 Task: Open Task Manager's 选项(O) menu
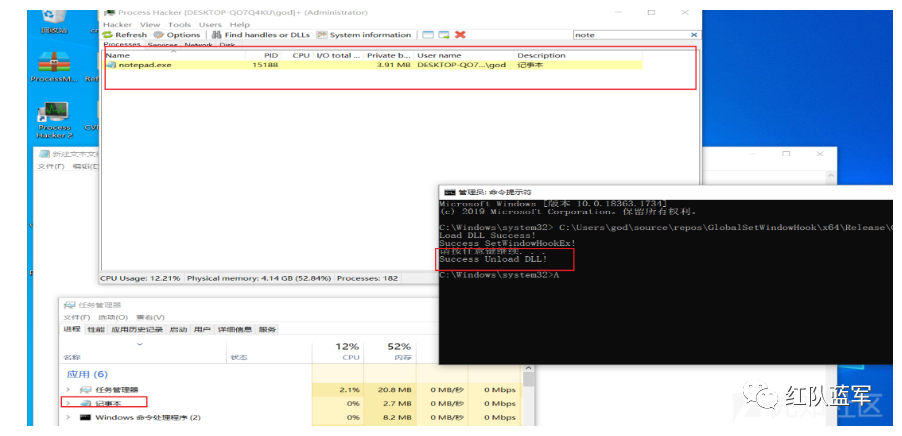pos(112,318)
